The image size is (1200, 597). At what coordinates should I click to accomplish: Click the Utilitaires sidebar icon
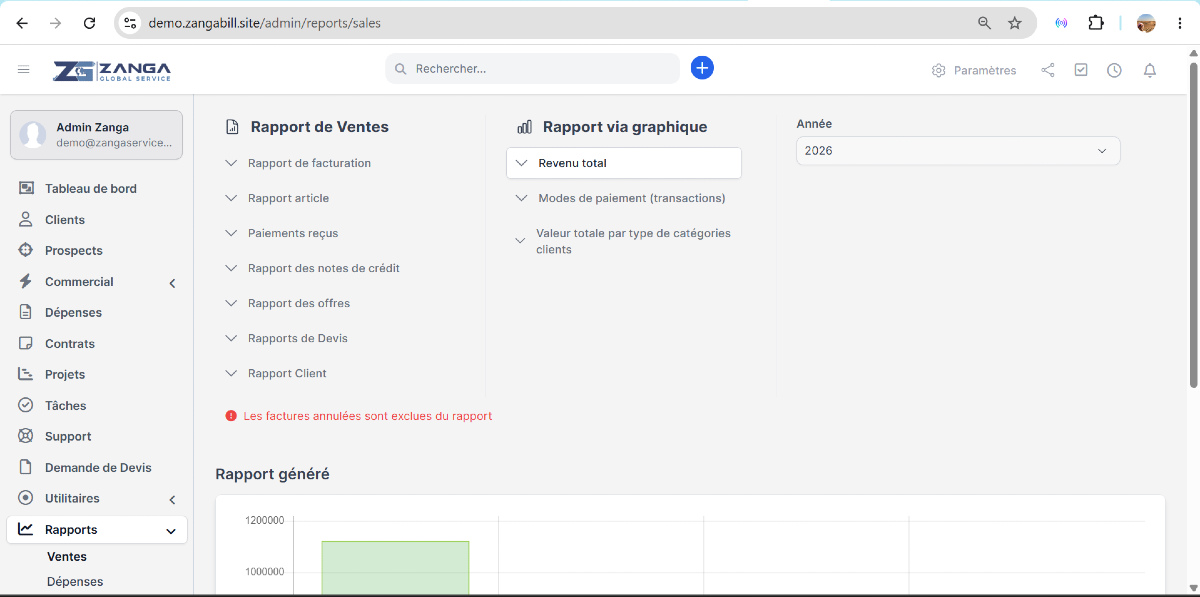click(26, 498)
